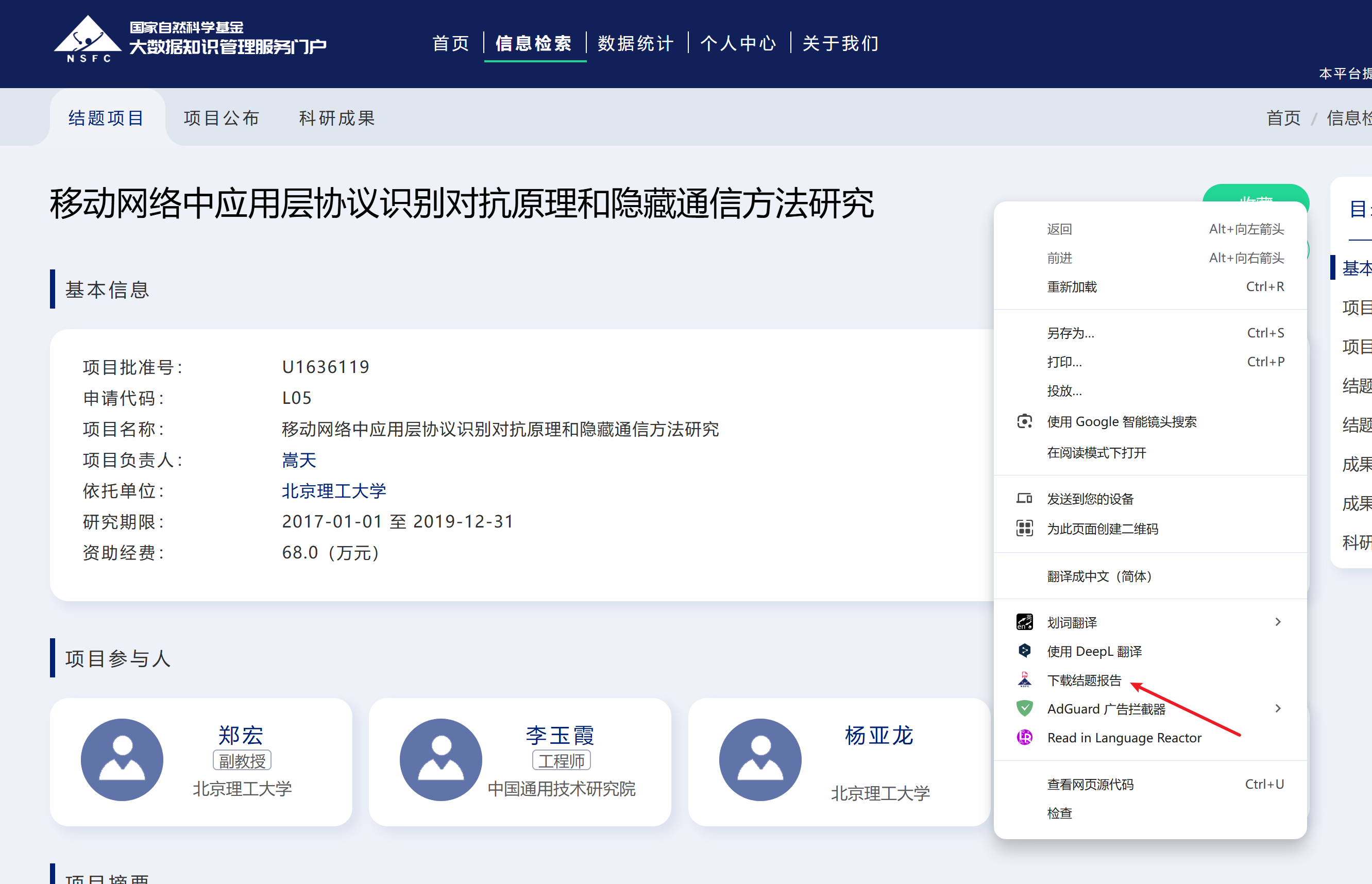
Task: Click 郑宏's avatar picture
Action: coord(122,759)
